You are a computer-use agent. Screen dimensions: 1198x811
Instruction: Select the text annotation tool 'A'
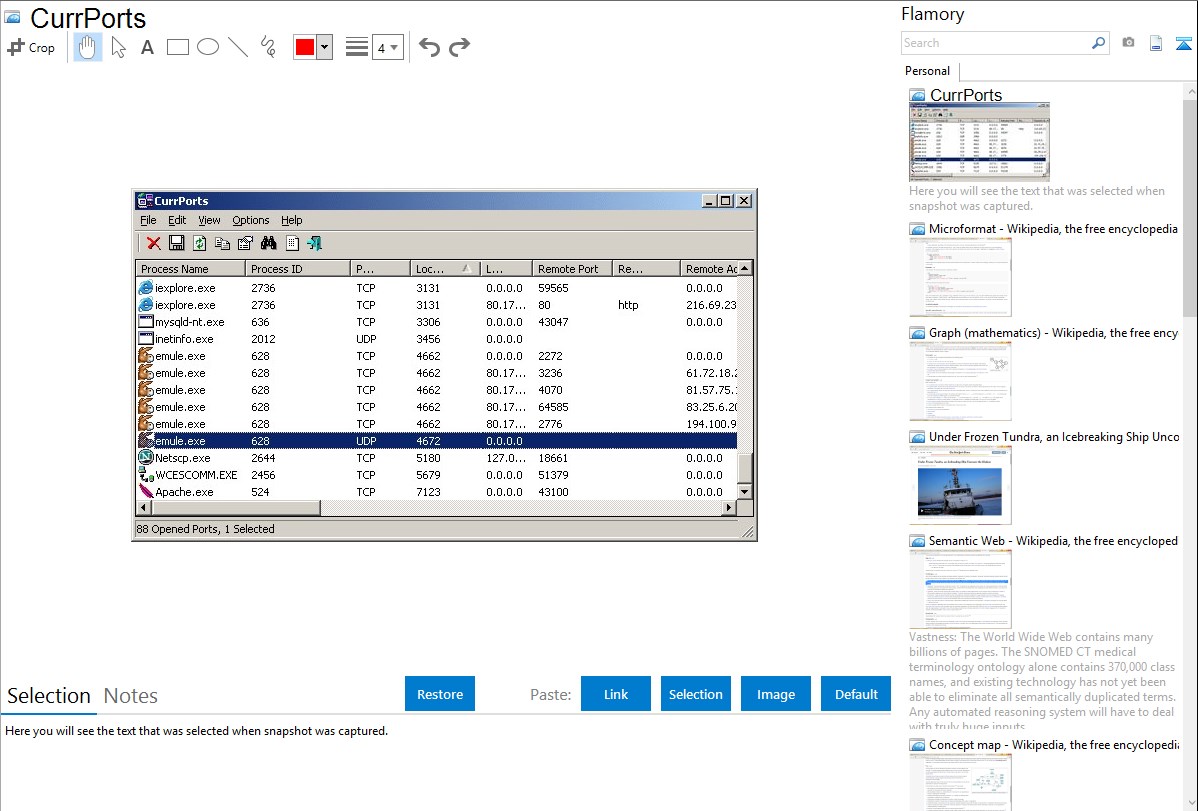147,47
